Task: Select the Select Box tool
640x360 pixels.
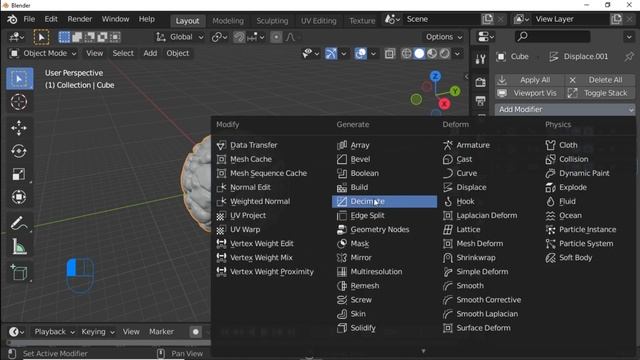Action: pyautogui.click(x=19, y=79)
